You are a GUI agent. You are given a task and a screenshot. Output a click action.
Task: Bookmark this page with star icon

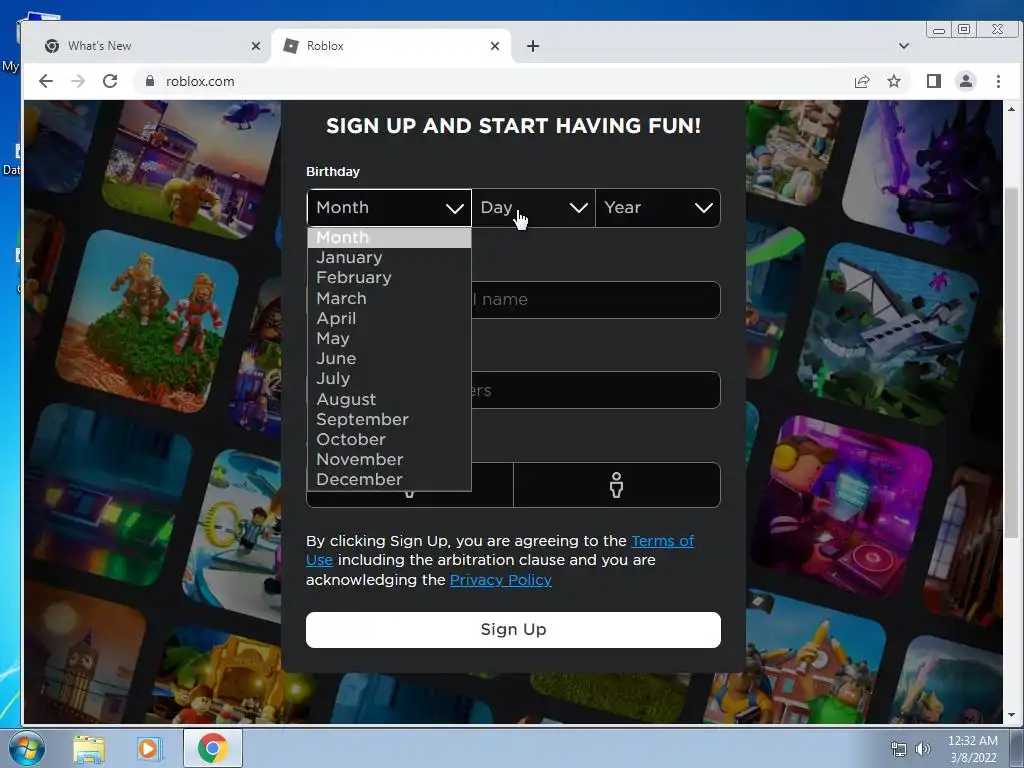894,81
